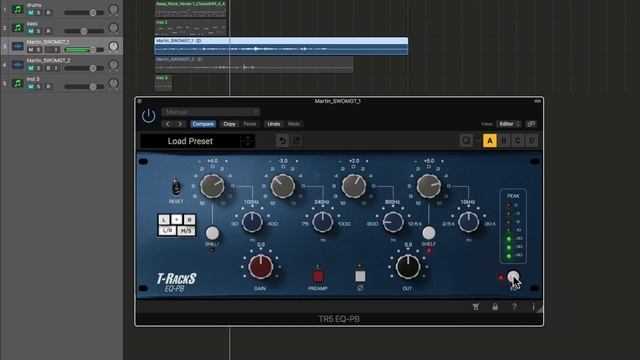Screen dimensions: 640x360
Task: Toggle the plugin power bypass button
Action: 149,116
